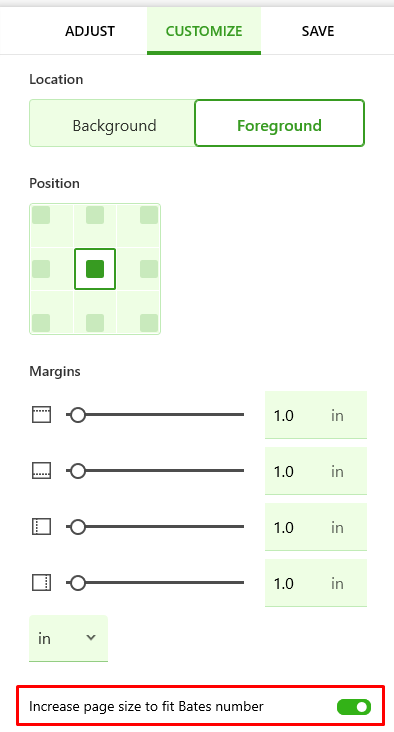
Task: Open the margin units dropdown
Action: pyautogui.click(x=69, y=638)
